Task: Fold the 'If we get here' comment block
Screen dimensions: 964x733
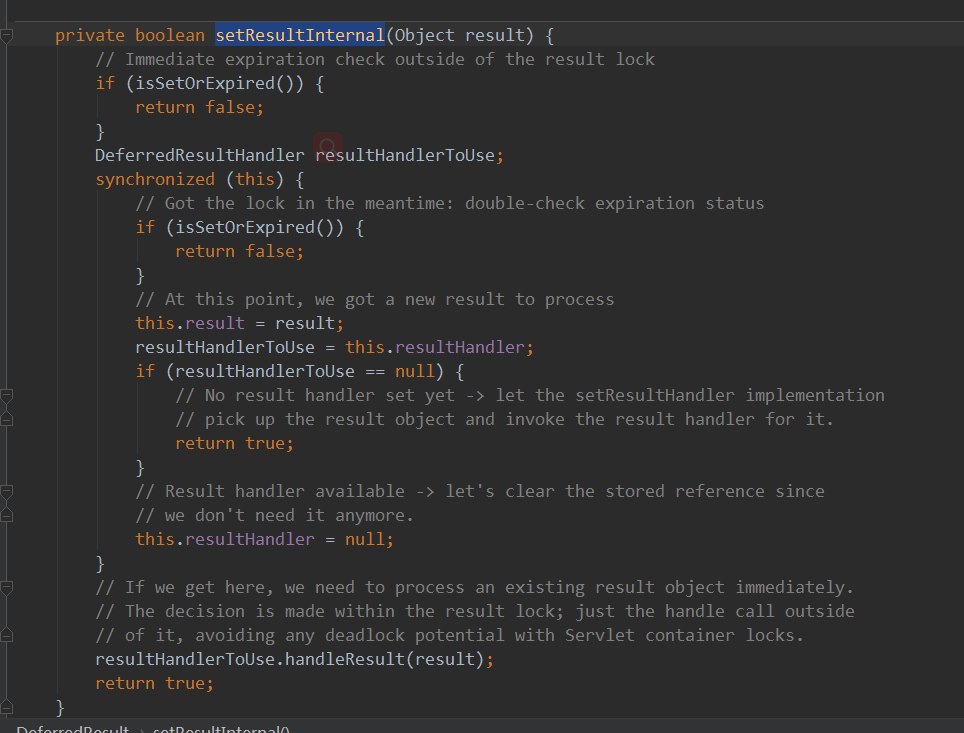Action: [x=7, y=588]
